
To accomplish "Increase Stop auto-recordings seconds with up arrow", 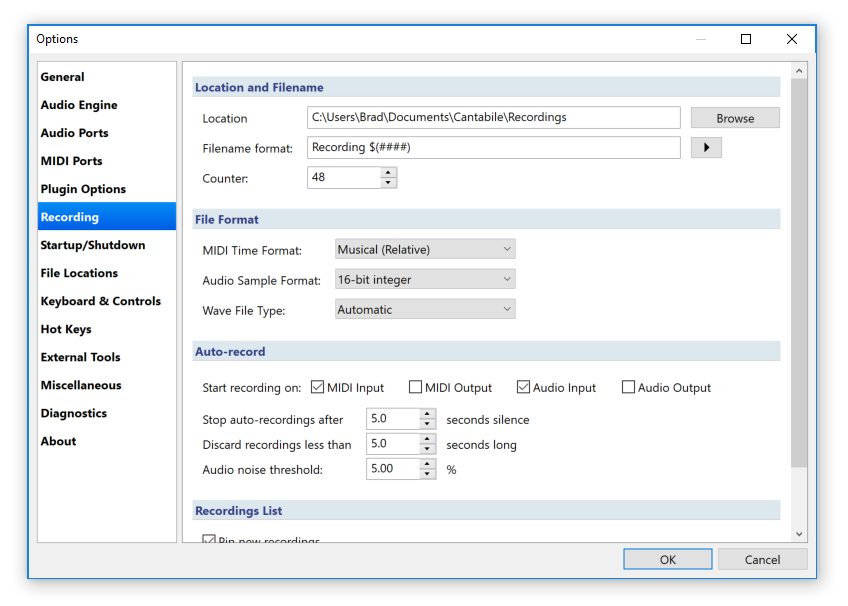I will point(427,414).
